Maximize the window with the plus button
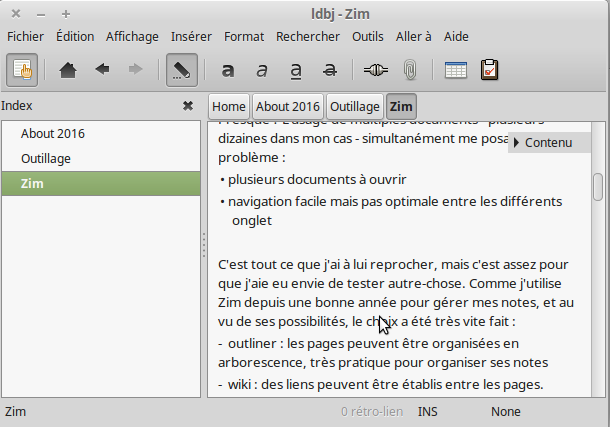The width and height of the screenshot is (610, 427). pyautogui.click(x=66, y=14)
